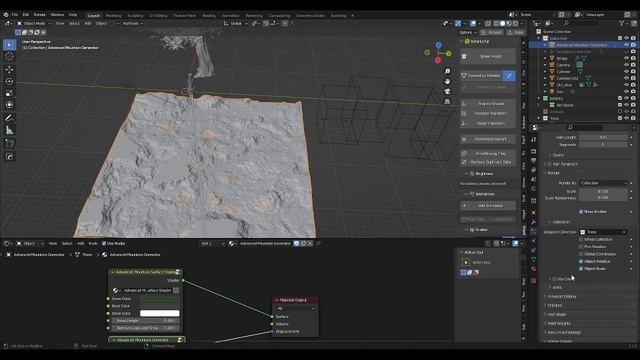The image size is (640, 360).
Task: Click the viewport zoom magnifier icon
Action: (447, 71)
